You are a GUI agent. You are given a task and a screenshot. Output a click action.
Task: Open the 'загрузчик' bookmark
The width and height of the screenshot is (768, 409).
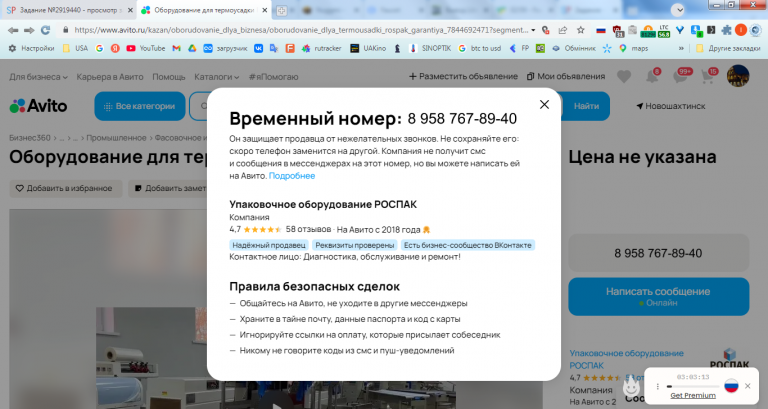click(225, 48)
